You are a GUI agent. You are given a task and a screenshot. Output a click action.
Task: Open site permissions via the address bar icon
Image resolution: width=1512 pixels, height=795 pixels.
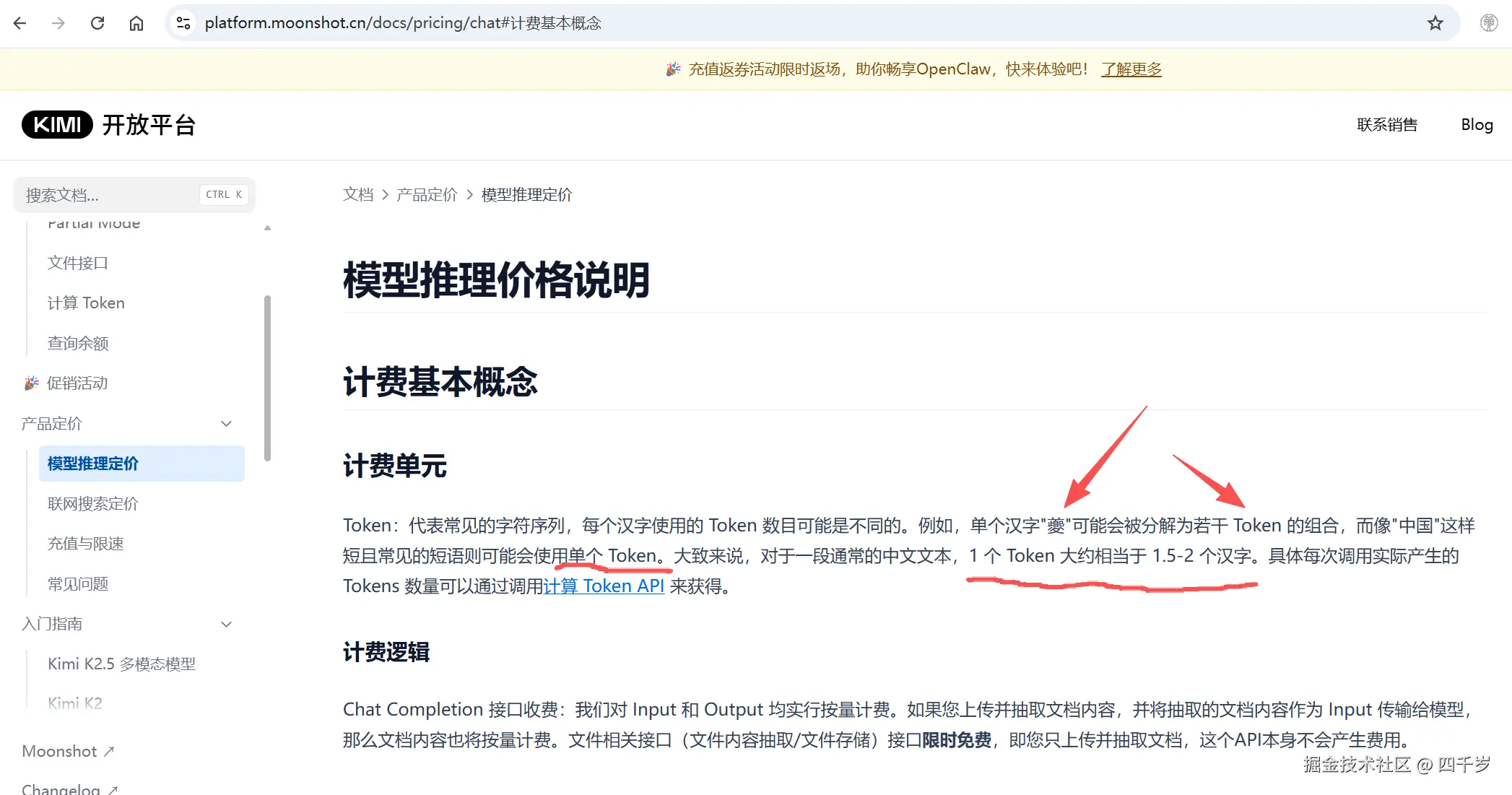(183, 22)
